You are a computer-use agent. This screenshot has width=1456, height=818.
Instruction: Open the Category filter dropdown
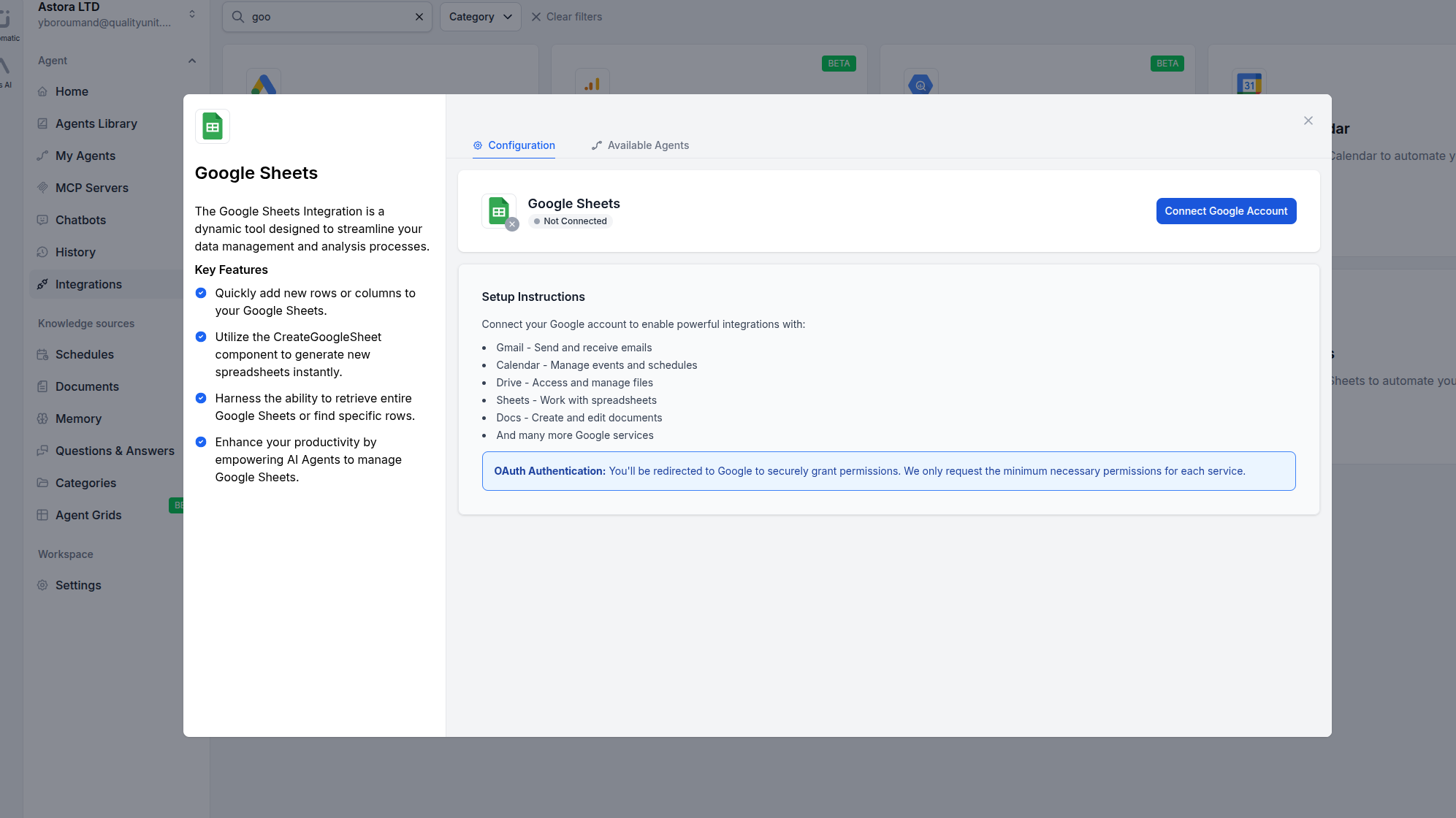tap(479, 16)
